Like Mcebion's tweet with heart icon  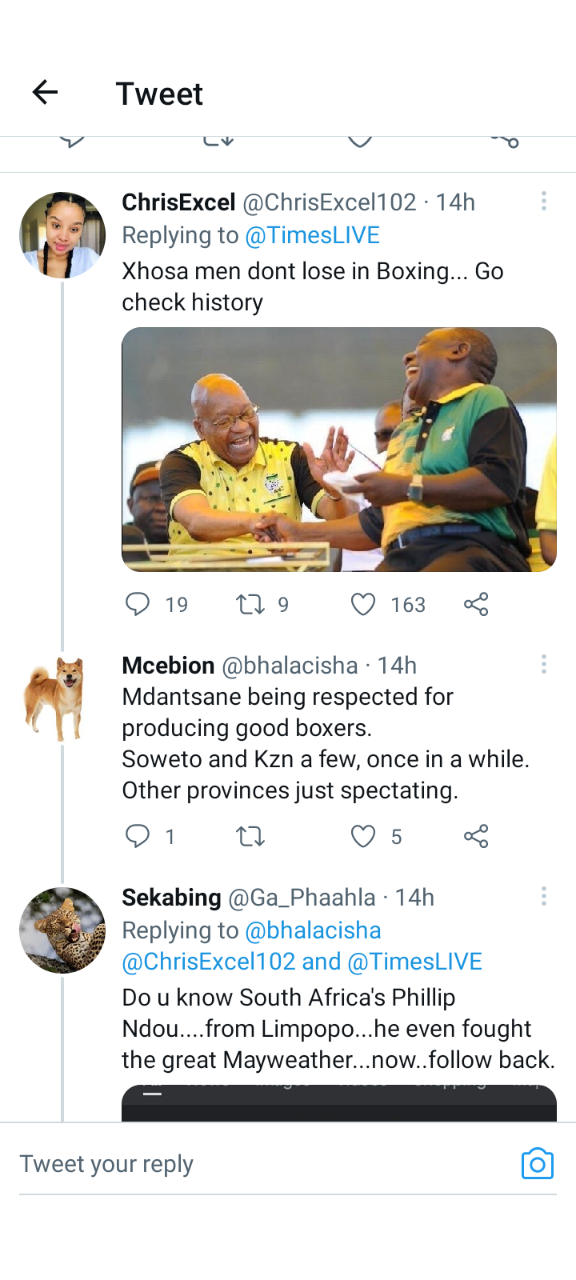click(x=363, y=836)
